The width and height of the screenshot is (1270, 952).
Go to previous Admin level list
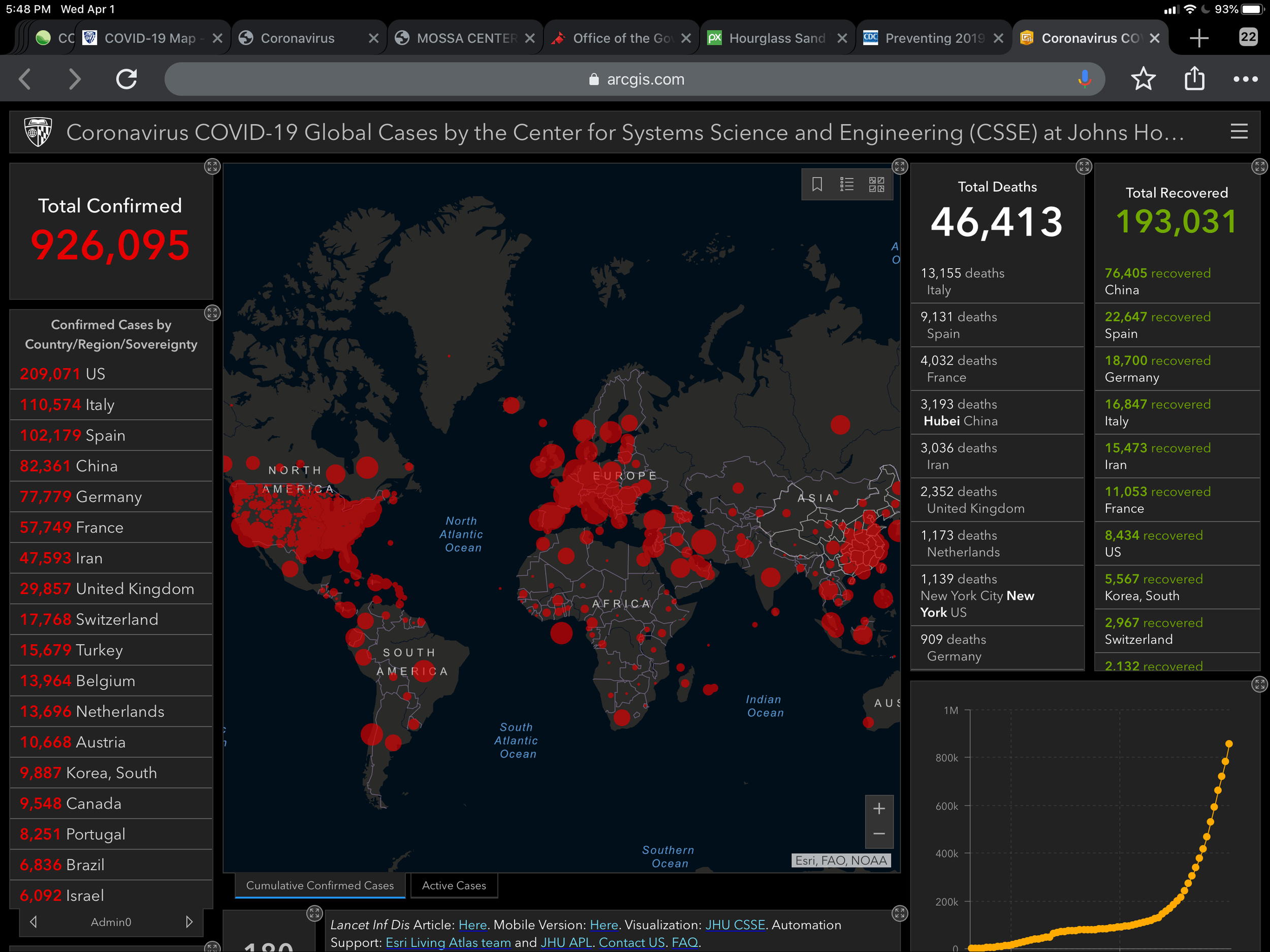34,922
